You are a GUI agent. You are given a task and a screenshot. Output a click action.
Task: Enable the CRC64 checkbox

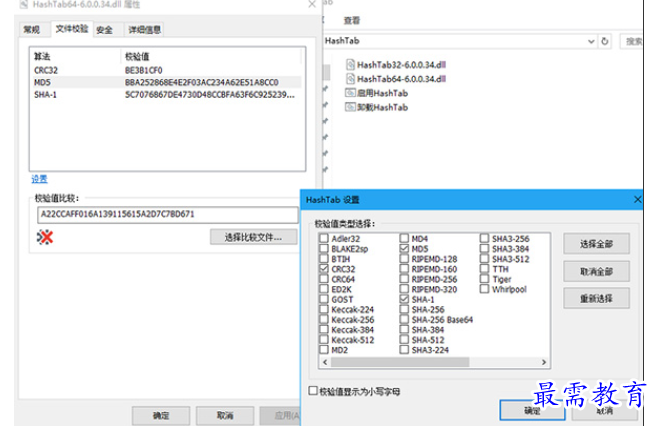(x=324, y=279)
